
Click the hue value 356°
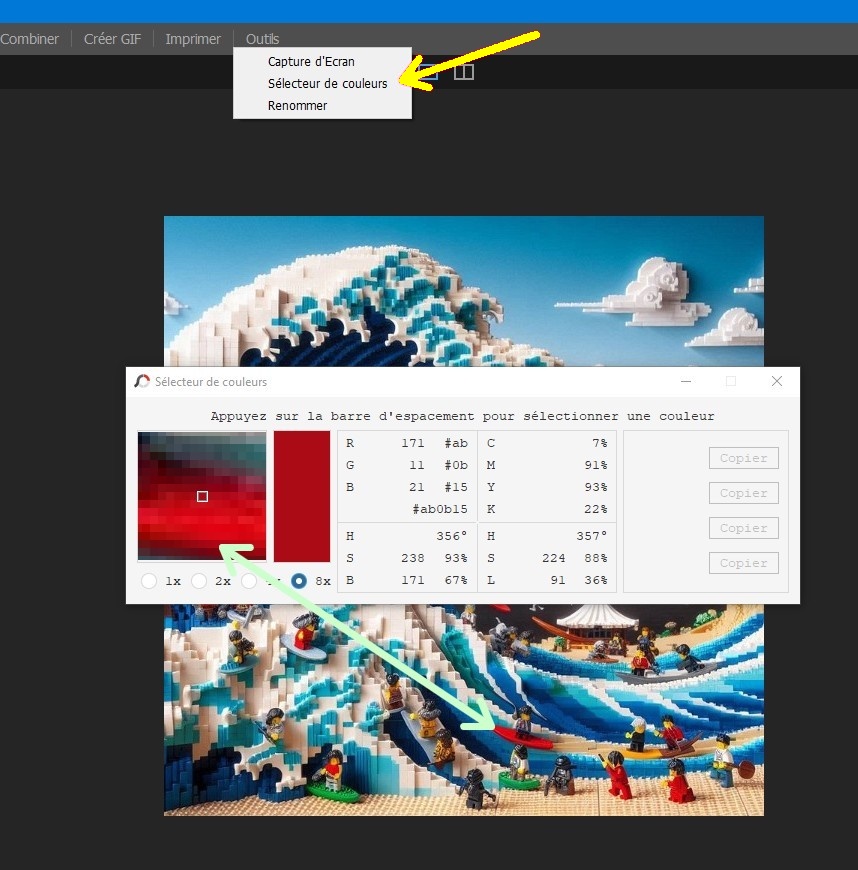(x=451, y=537)
